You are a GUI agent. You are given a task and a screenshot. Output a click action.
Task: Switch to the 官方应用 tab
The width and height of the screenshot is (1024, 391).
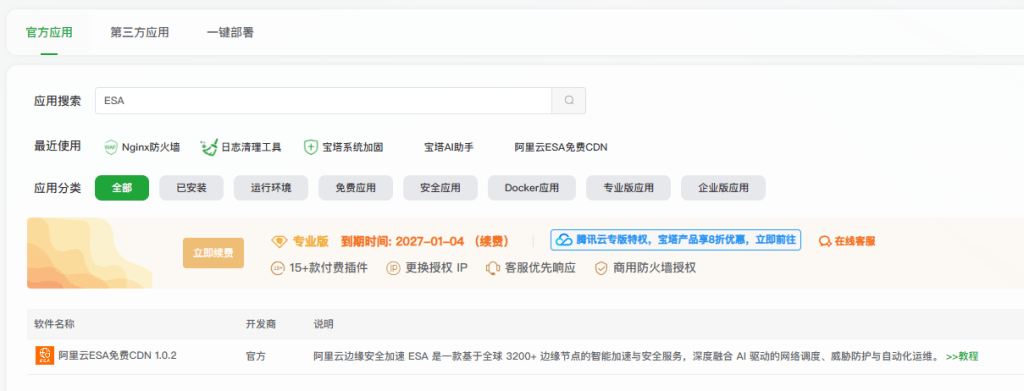coord(49,33)
